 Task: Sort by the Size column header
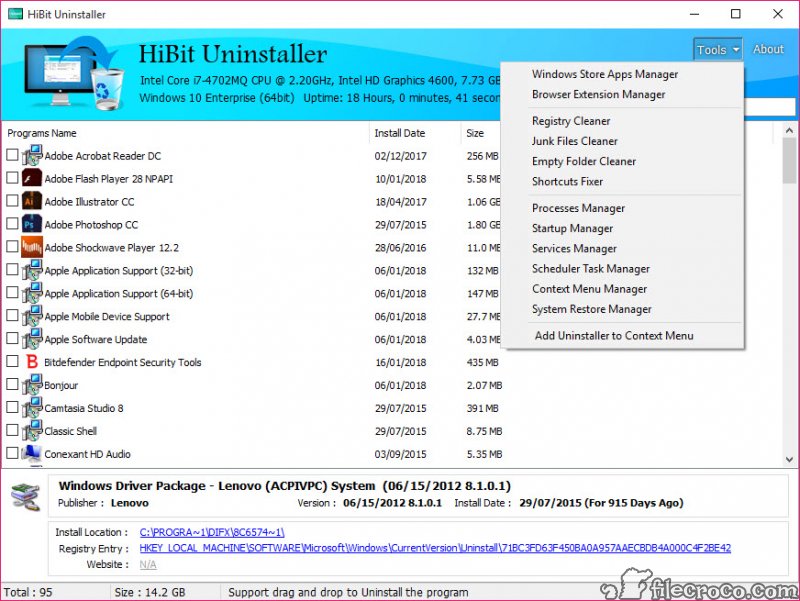[x=474, y=133]
